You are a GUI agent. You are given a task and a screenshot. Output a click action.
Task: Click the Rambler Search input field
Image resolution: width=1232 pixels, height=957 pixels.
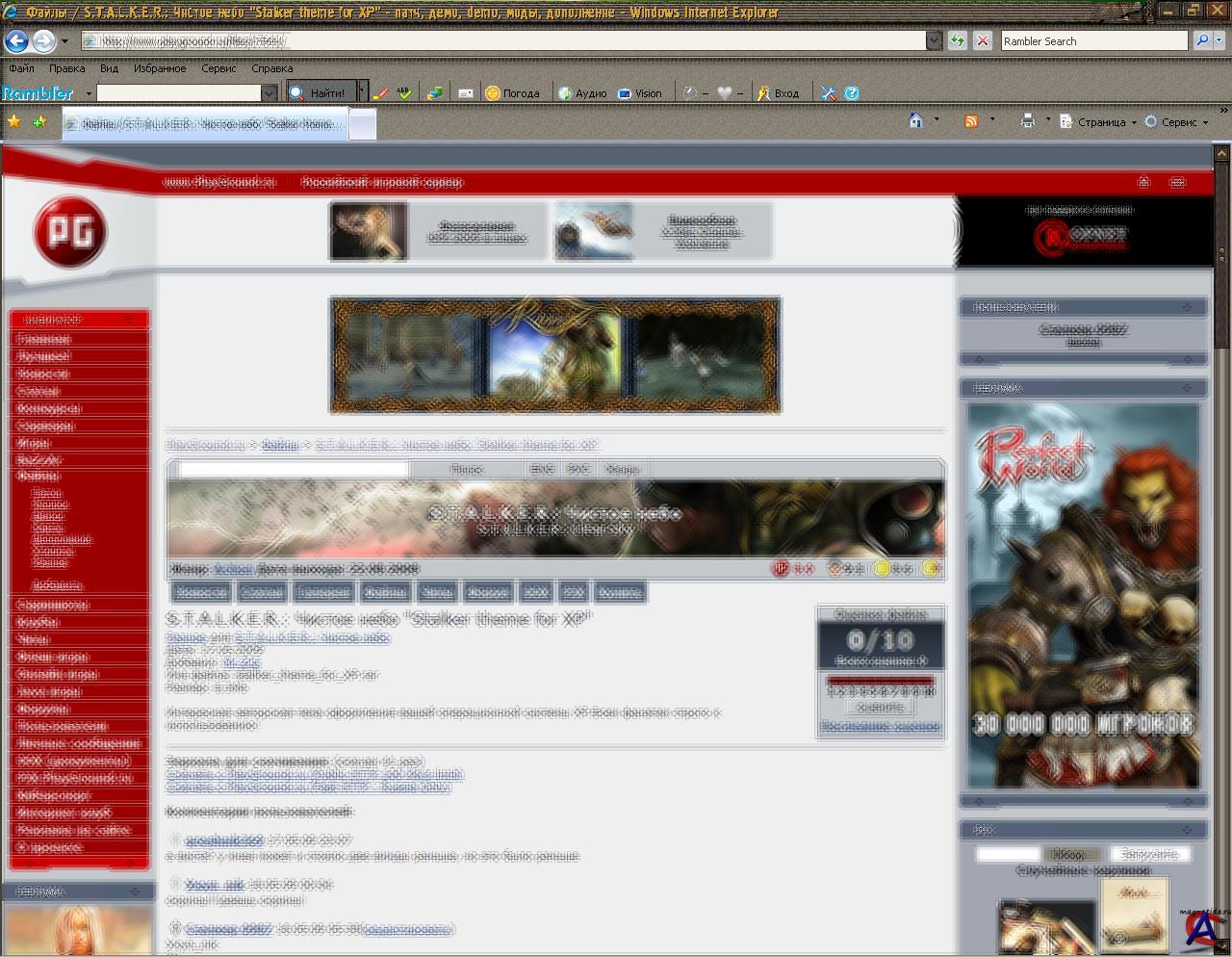click(x=1093, y=41)
